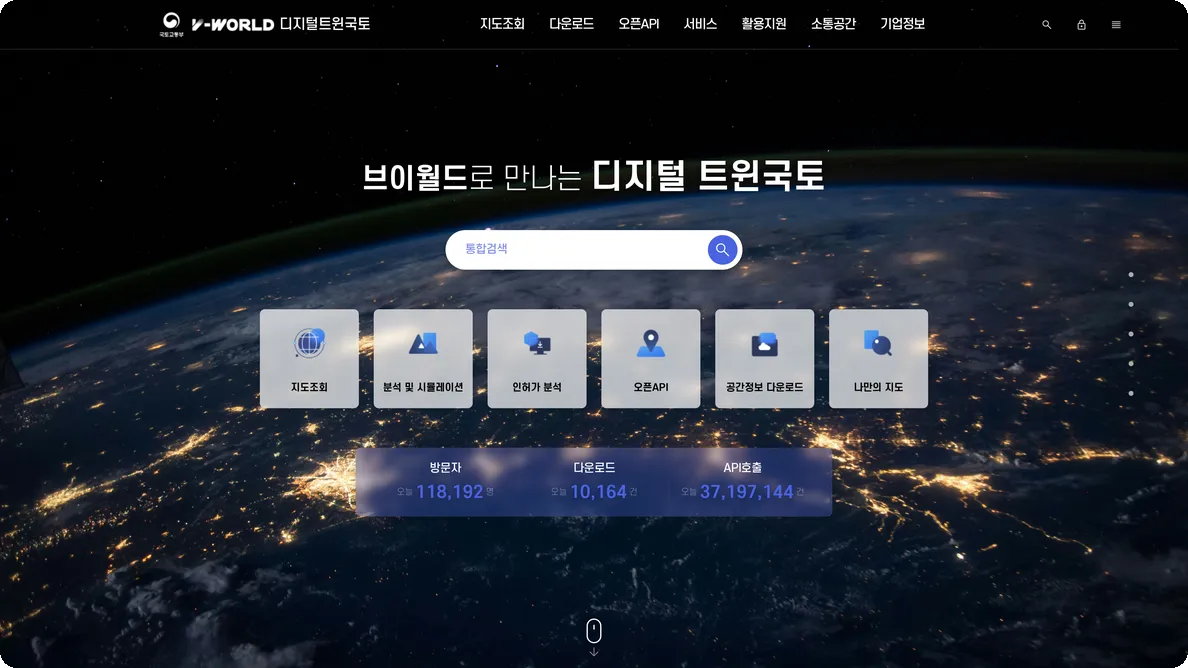
Task: Open the 기업정보 menu
Action: (x=902, y=24)
